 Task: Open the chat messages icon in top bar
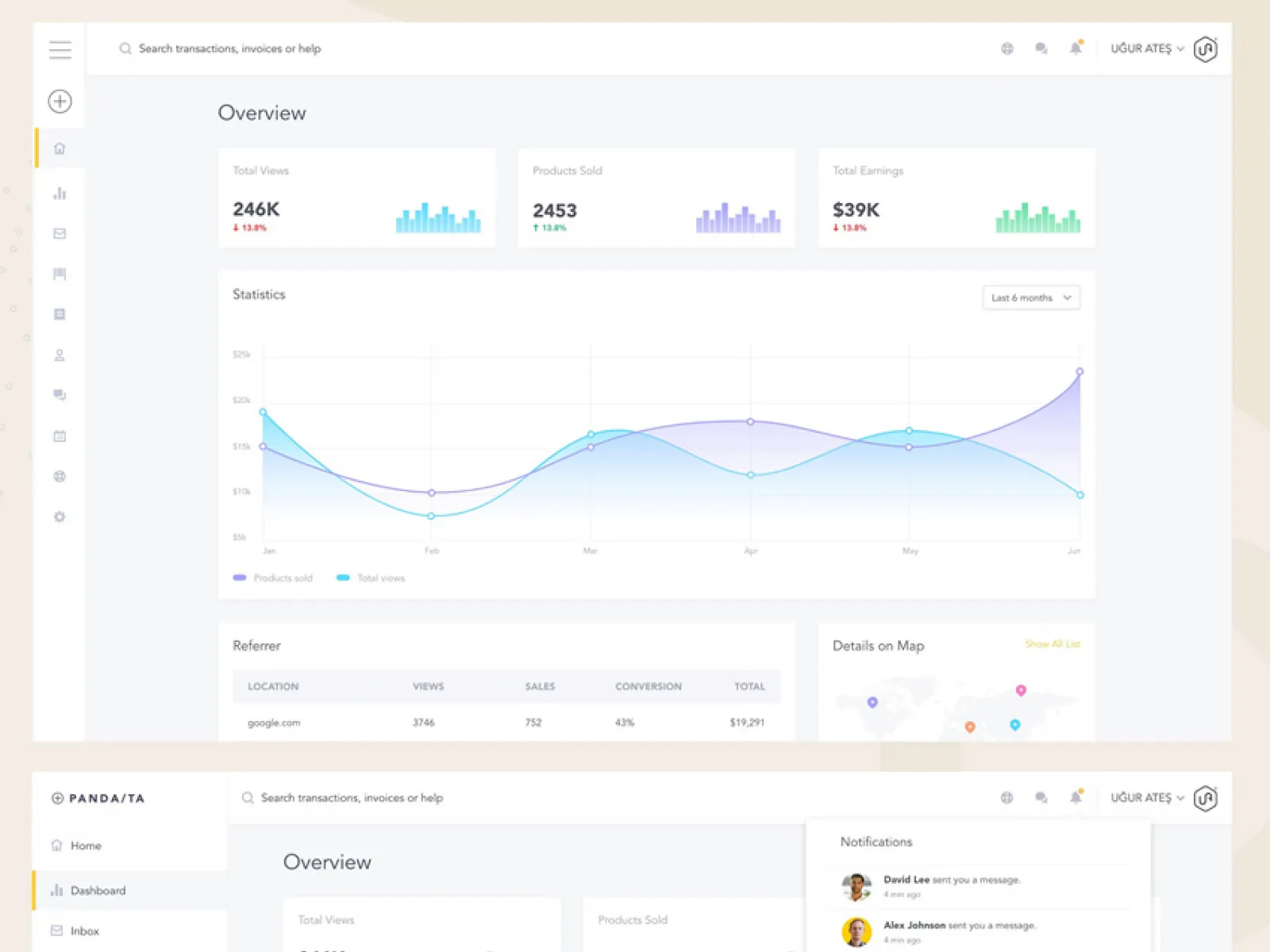1040,48
